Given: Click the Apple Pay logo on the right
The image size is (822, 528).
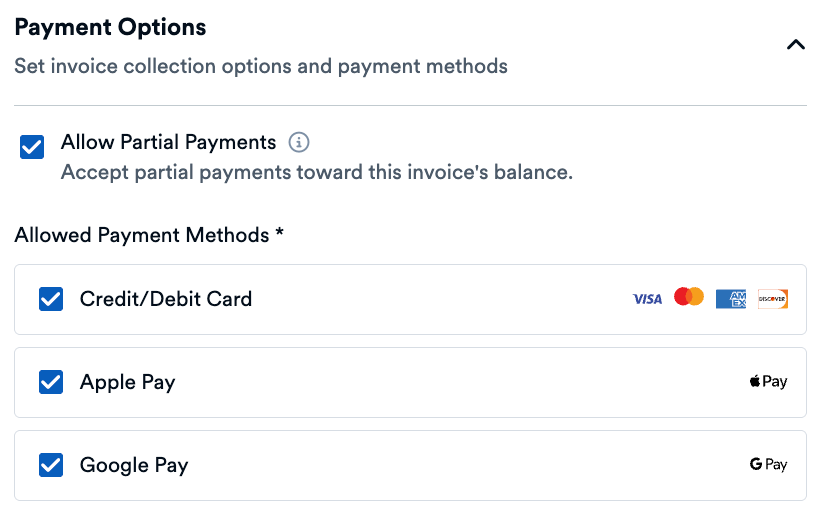Looking at the screenshot, I should click(x=768, y=382).
